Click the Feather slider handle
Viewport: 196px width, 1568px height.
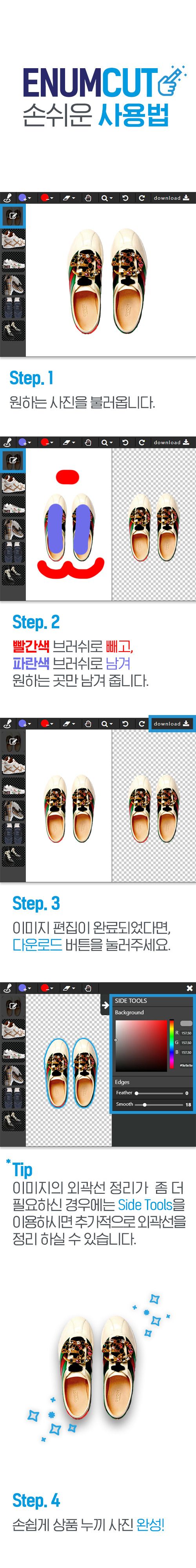(136, 1093)
